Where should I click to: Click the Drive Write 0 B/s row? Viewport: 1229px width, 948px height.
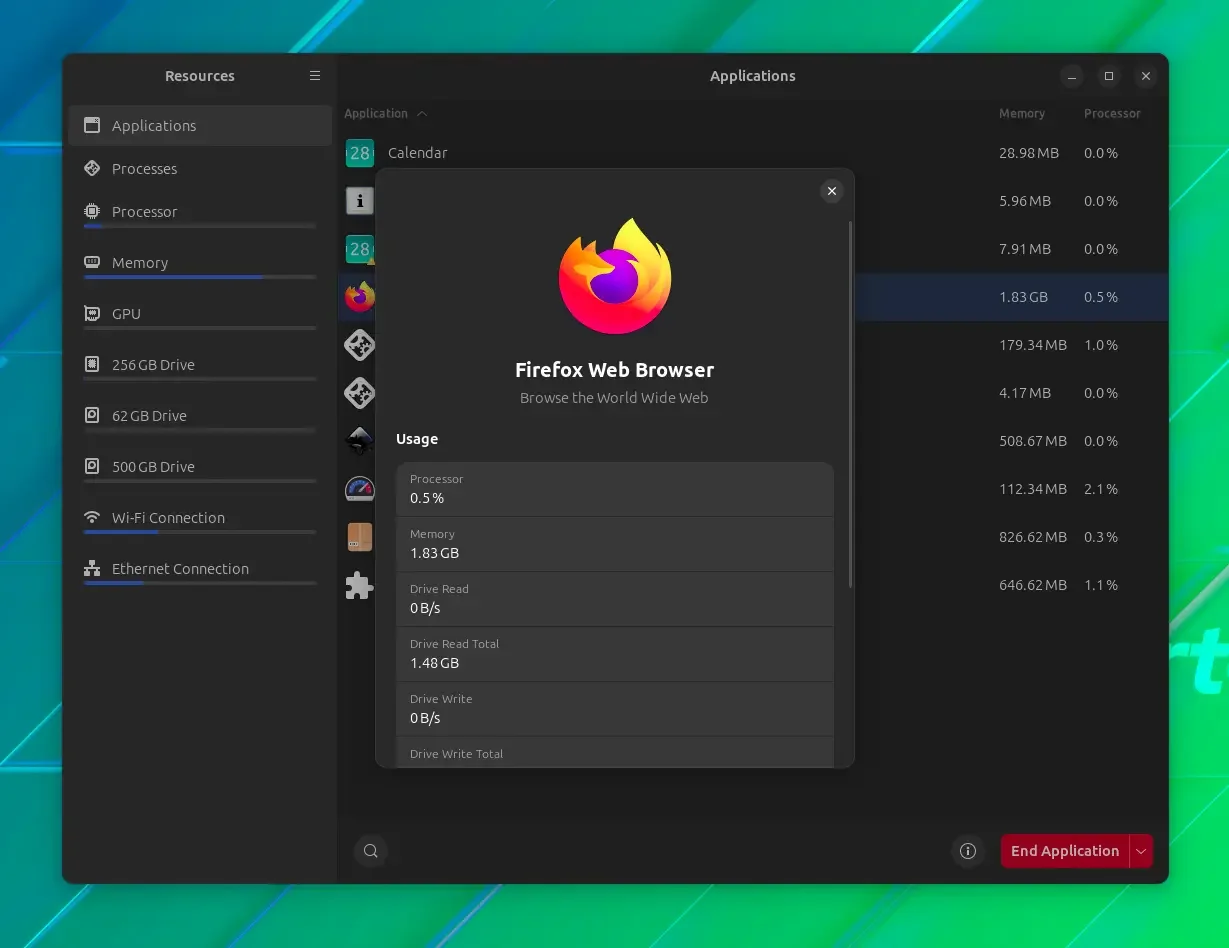pos(615,709)
